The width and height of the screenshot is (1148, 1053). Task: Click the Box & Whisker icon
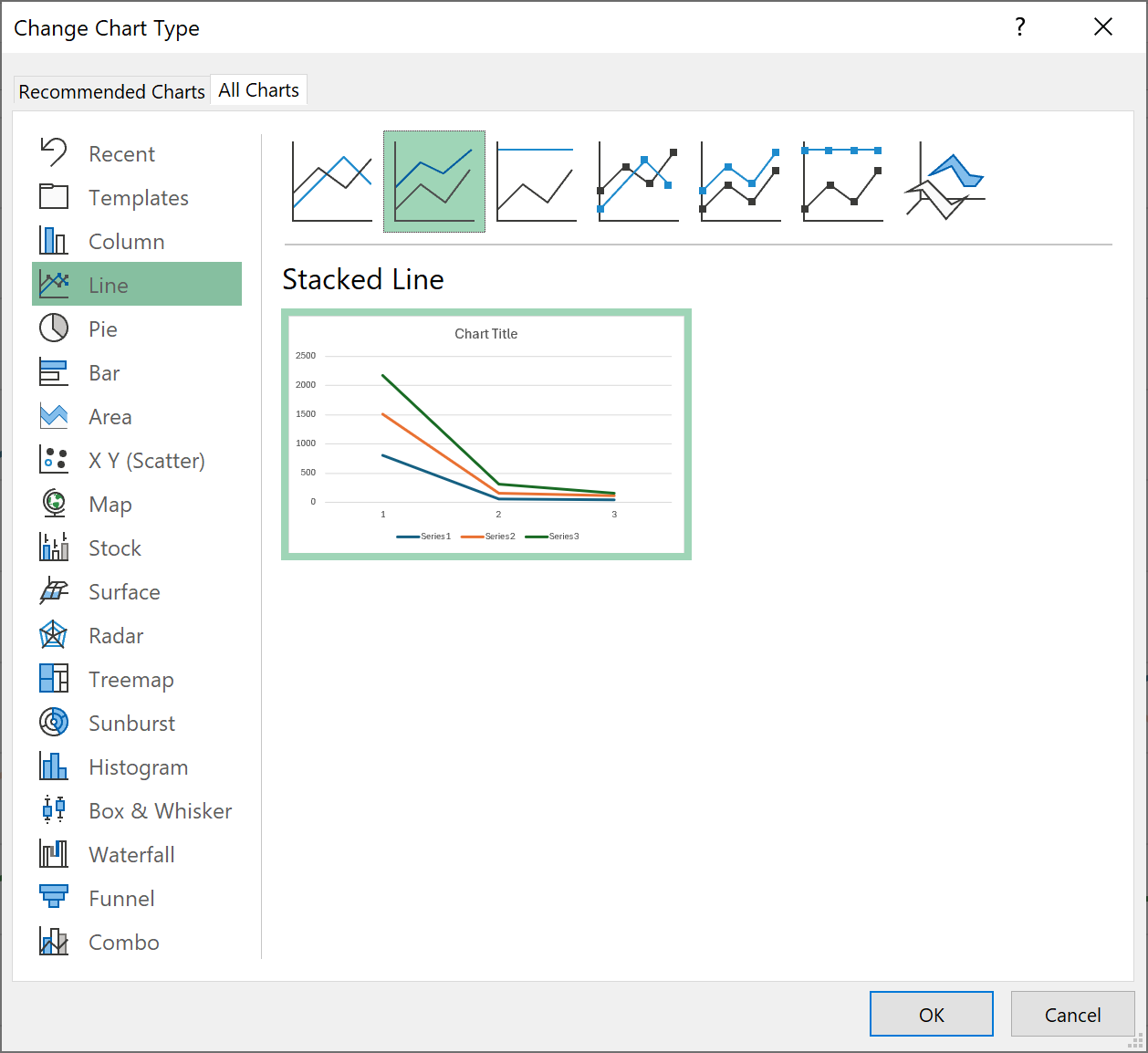point(54,809)
